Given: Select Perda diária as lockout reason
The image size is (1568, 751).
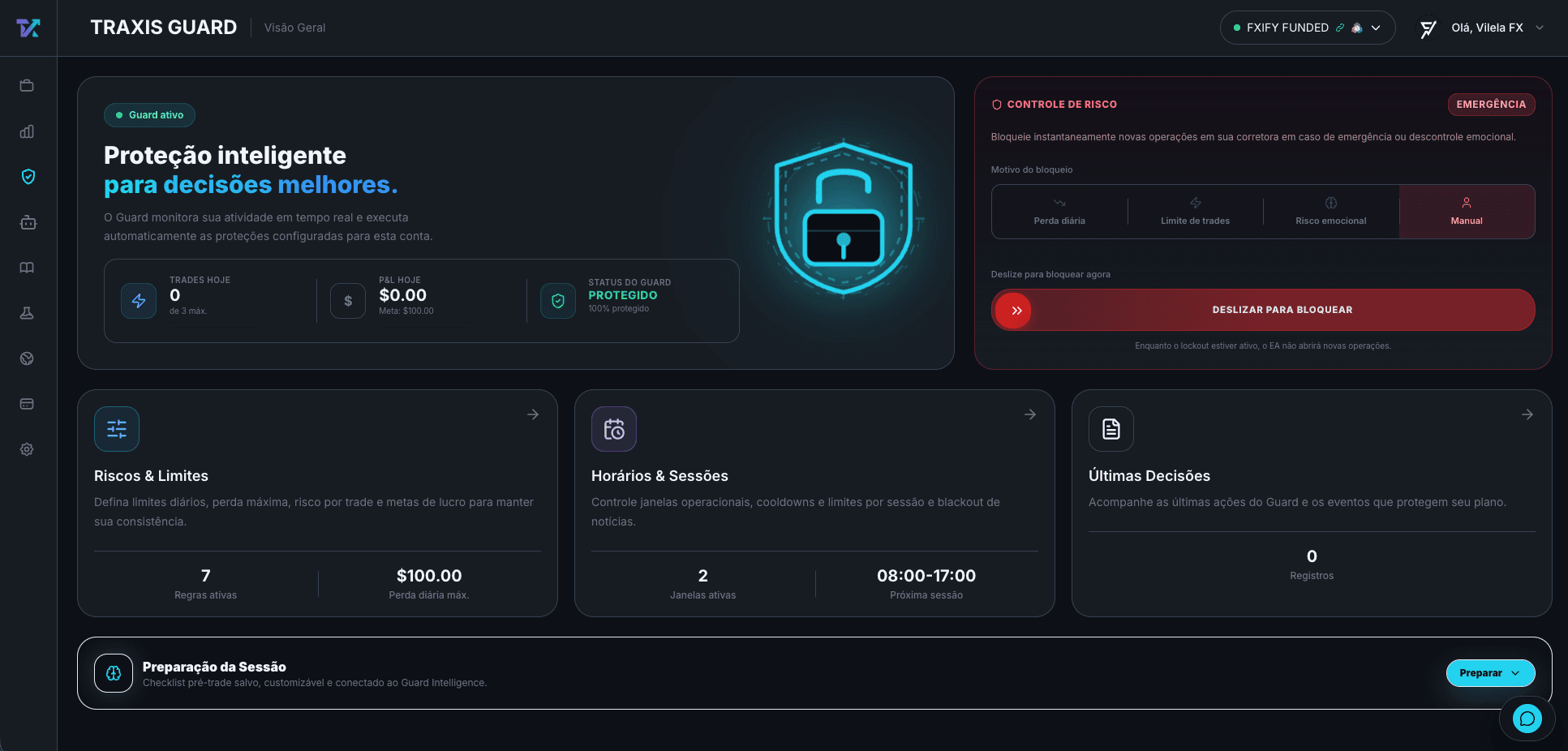Looking at the screenshot, I should pos(1059,212).
